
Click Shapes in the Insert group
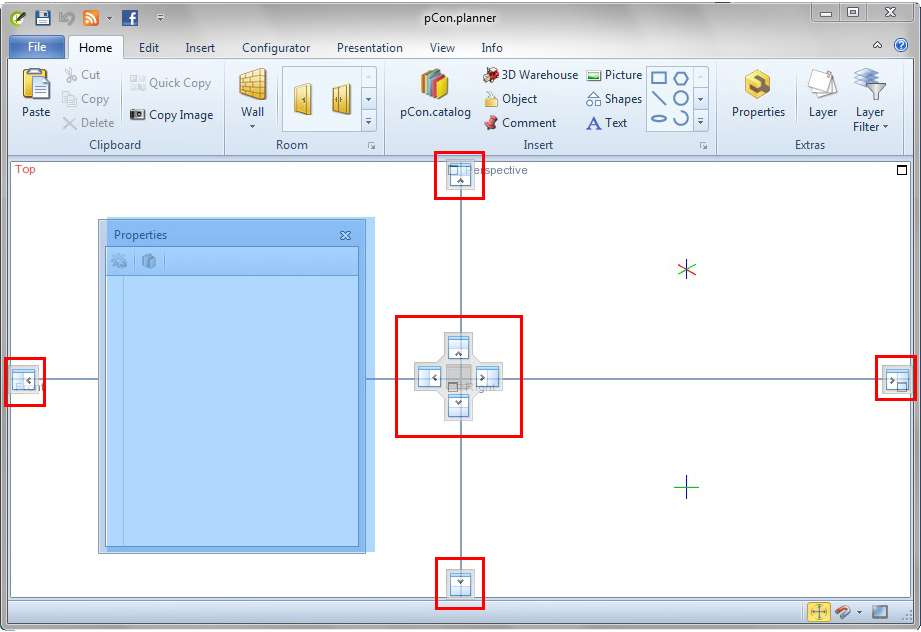[x=614, y=99]
